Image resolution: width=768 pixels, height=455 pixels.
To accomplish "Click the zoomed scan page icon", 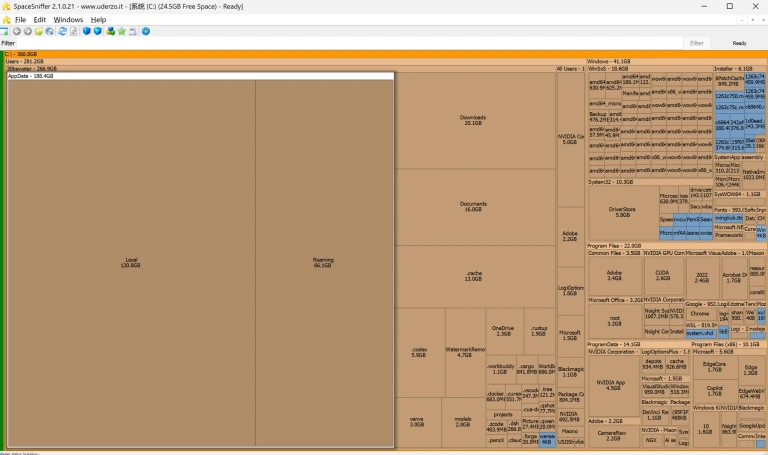I will point(73,31).
